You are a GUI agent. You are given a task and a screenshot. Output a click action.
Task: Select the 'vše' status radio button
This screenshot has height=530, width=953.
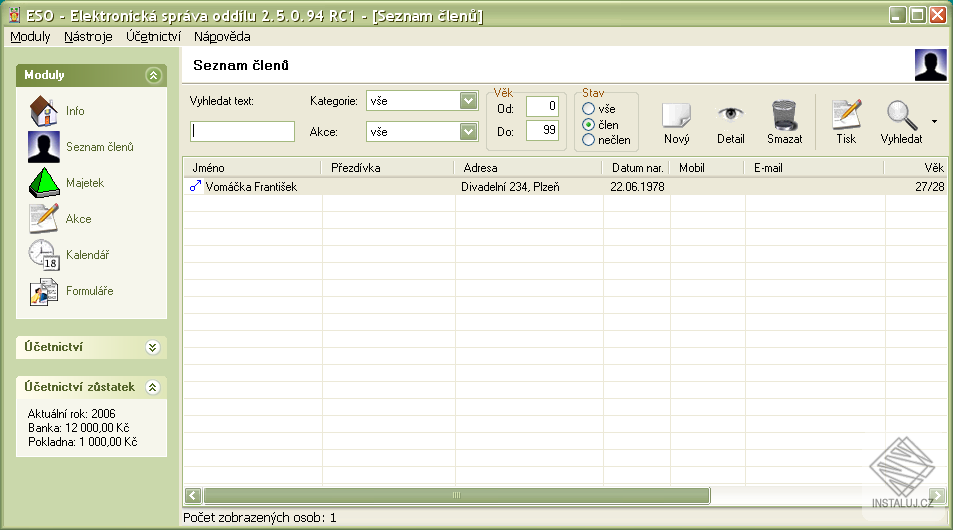pyautogui.click(x=589, y=109)
